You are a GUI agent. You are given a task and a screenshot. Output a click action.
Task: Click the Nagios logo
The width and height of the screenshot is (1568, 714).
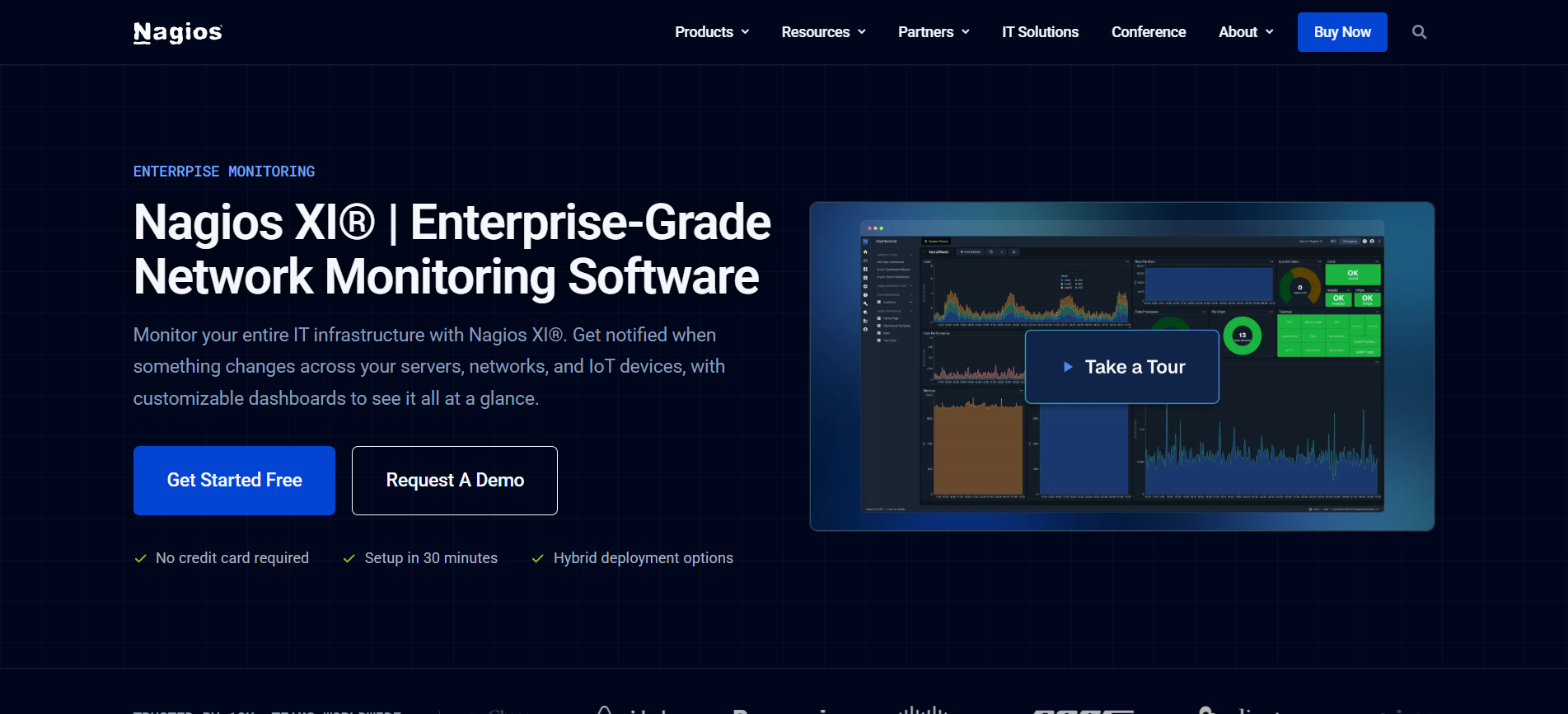tap(178, 32)
